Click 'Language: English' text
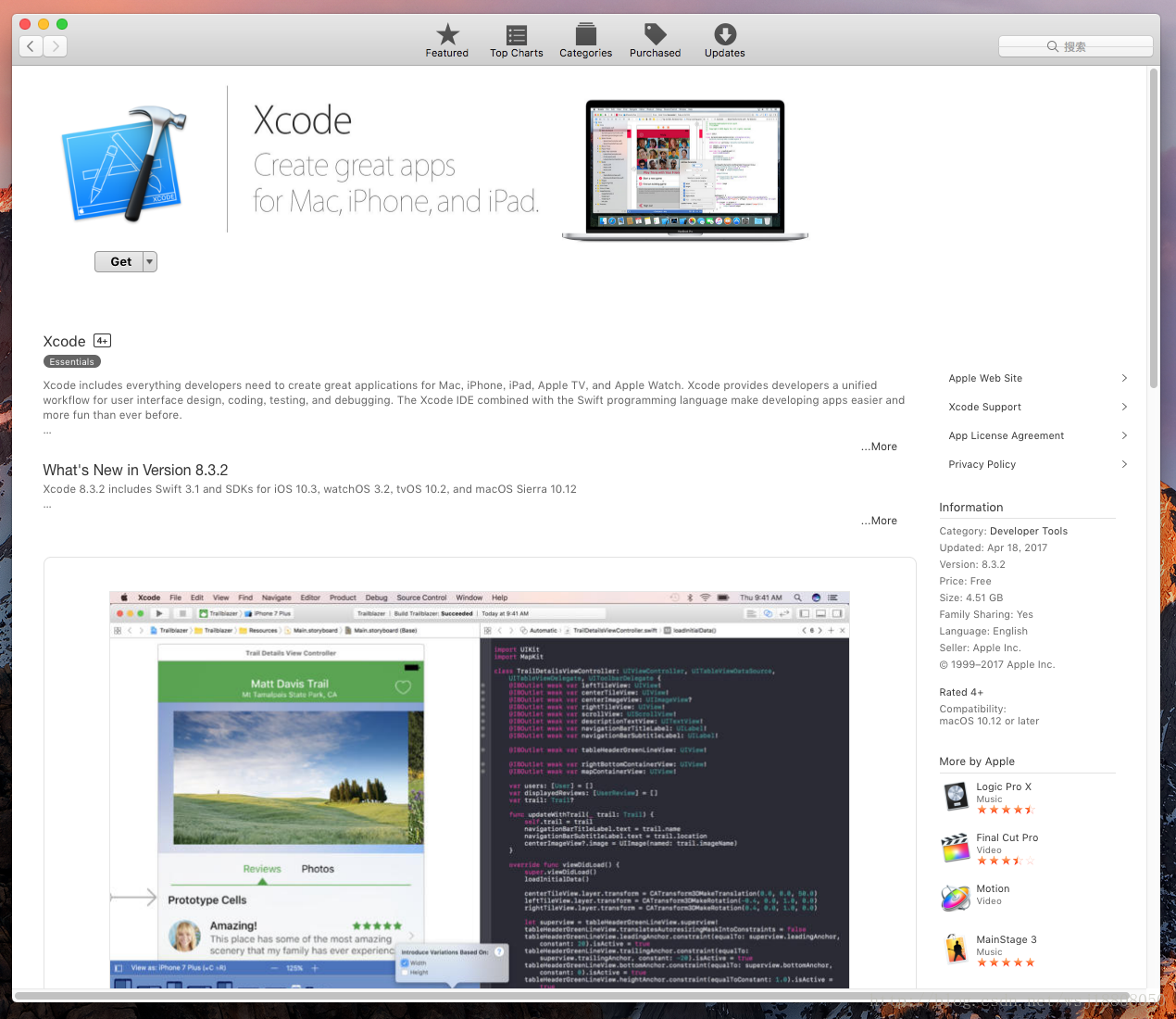The image size is (1176, 1019). click(983, 631)
